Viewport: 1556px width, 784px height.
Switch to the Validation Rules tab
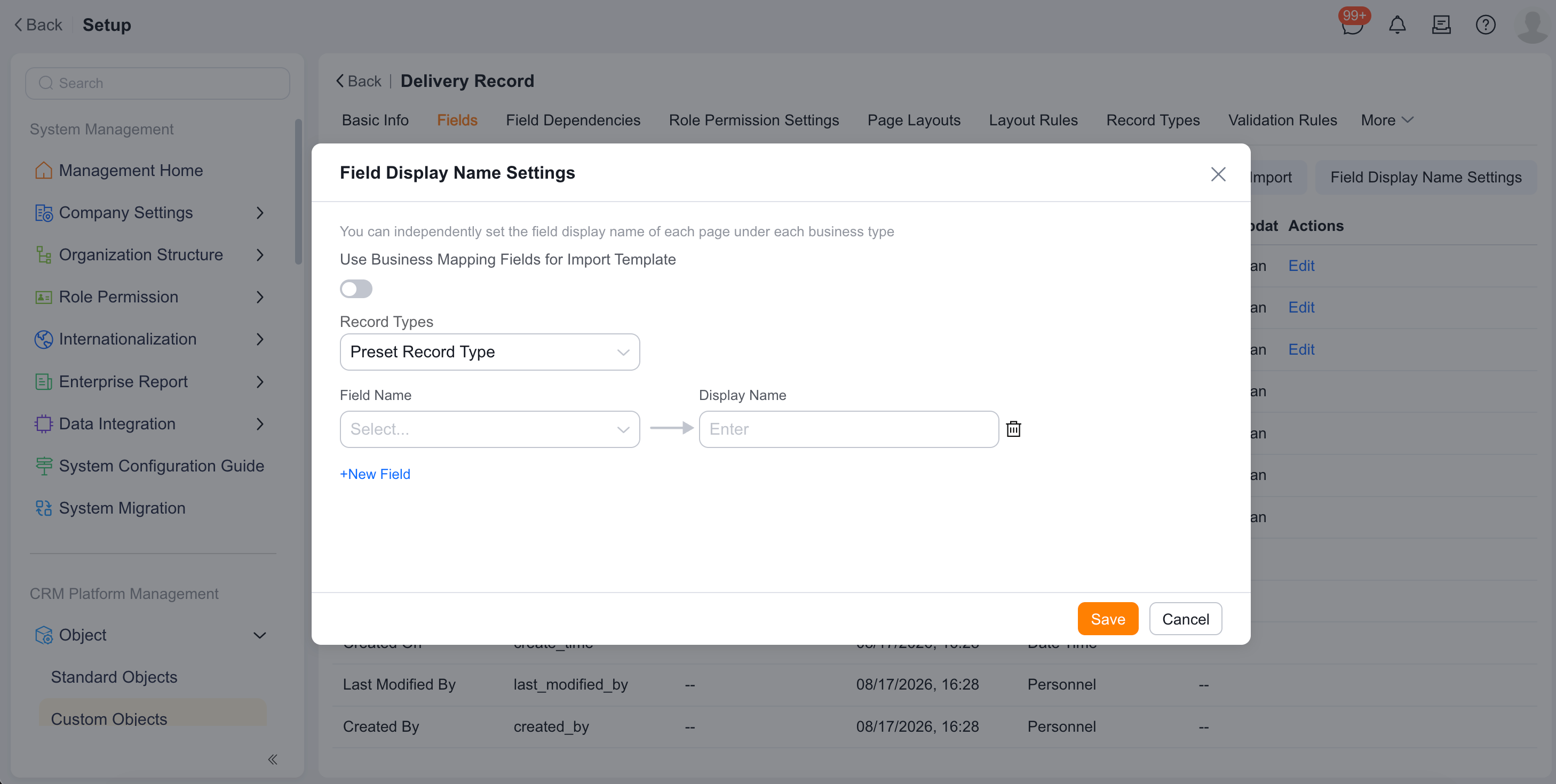point(1282,120)
